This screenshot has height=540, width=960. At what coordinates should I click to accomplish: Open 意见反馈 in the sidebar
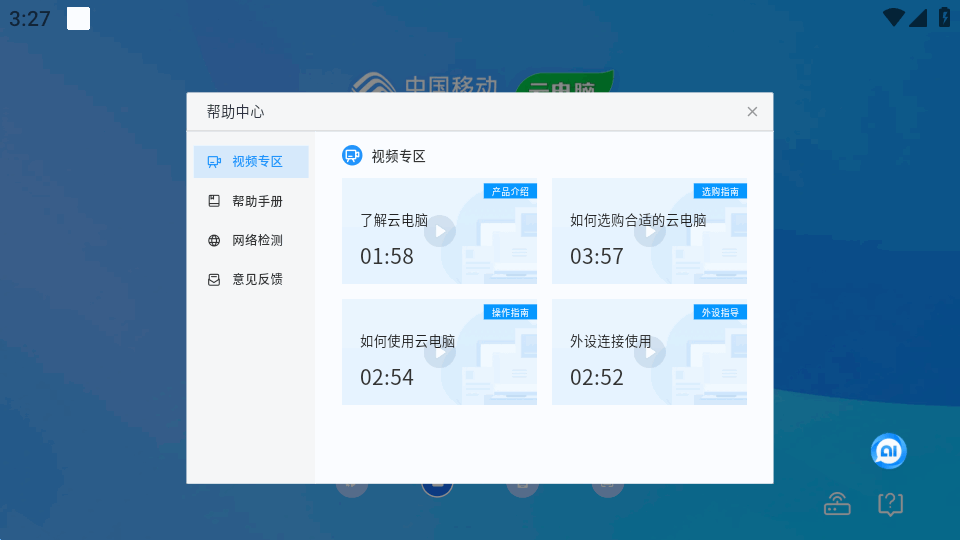(251, 279)
